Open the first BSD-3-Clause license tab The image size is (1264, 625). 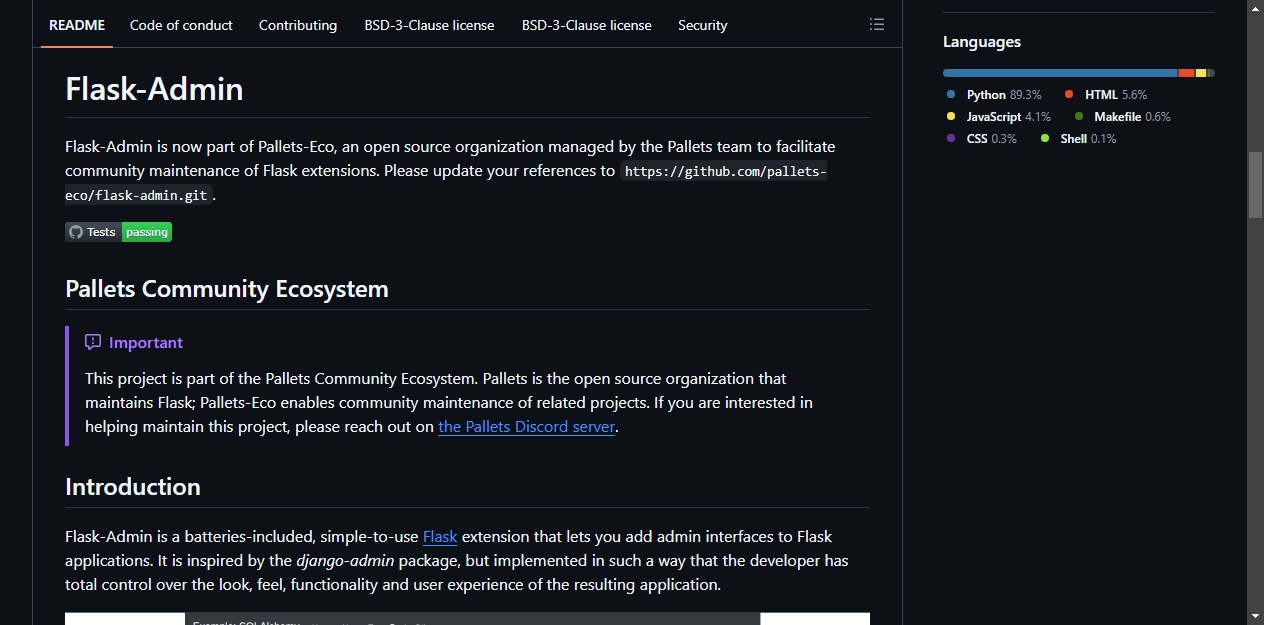point(429,25)
